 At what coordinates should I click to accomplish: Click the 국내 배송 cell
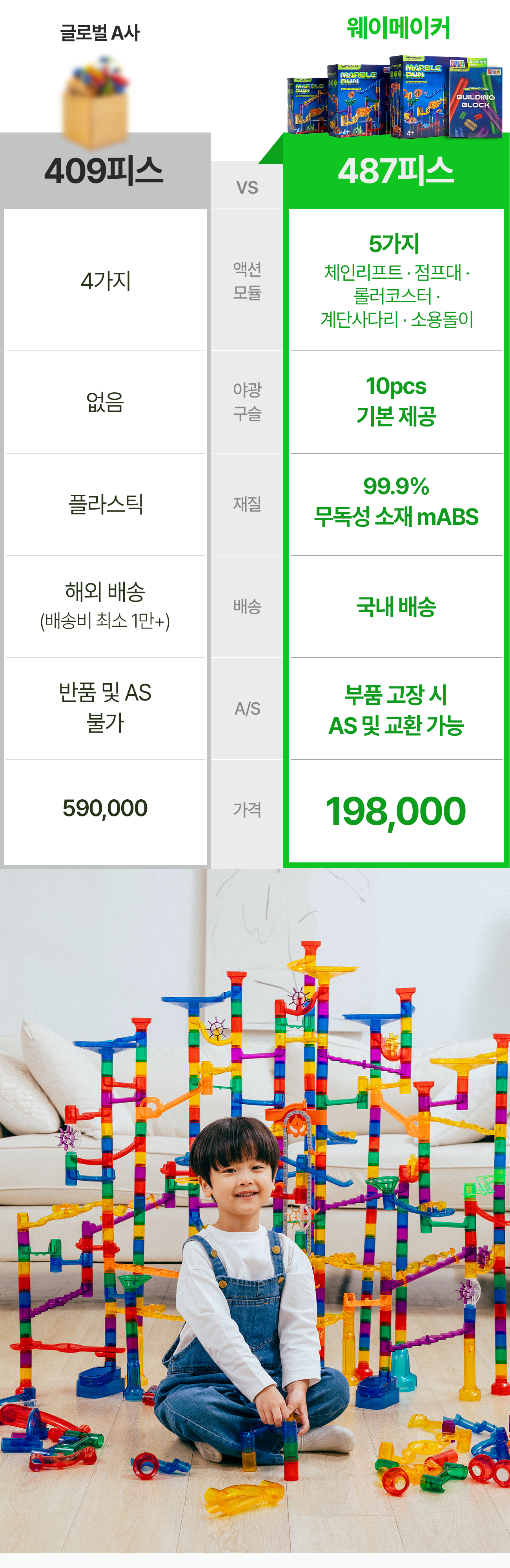tap(396, 606)
